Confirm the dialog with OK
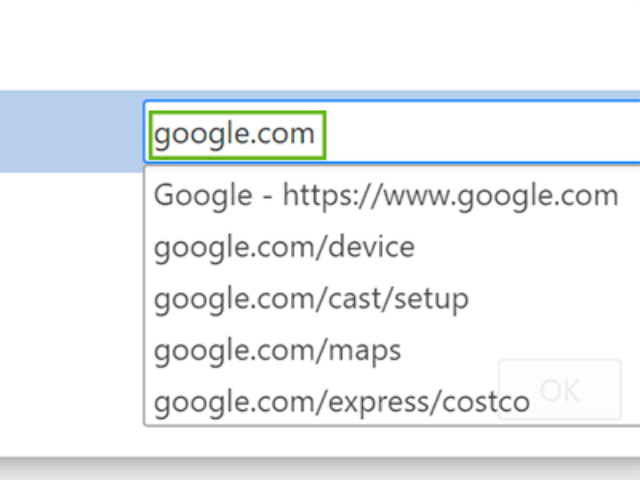 coord(560,390)
